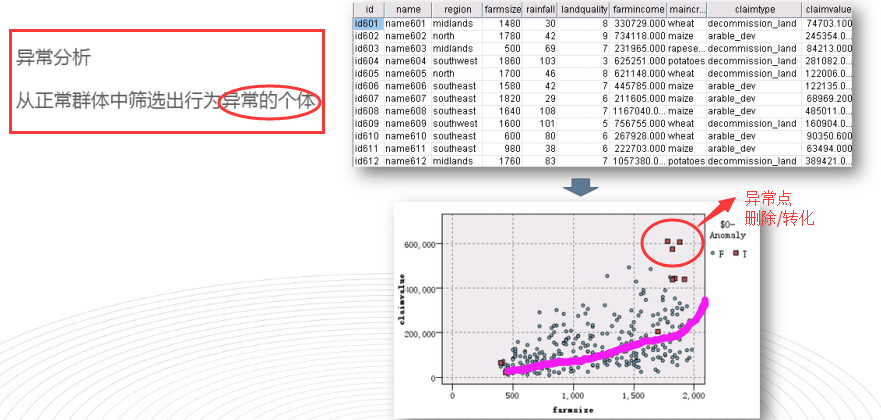
Task: Click the southwest region in the id609 row
Action: [x=457, y=124]
